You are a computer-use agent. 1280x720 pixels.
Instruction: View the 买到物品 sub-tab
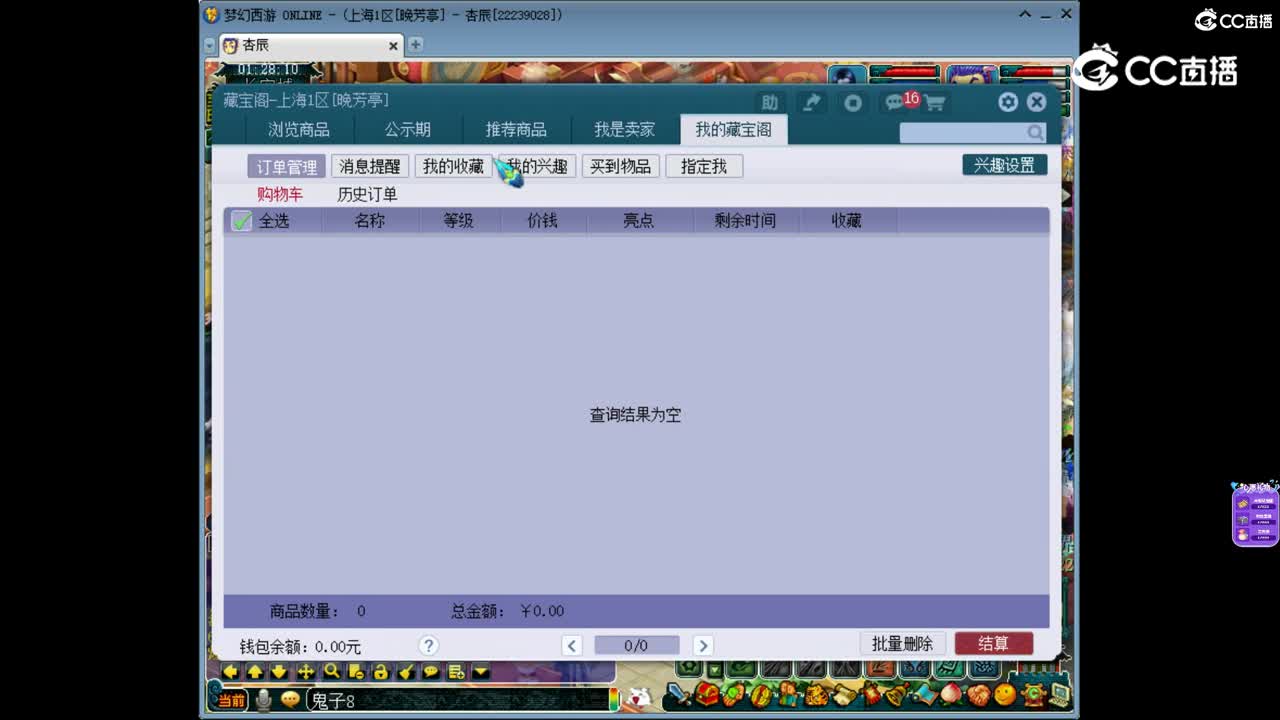pos(621,167)
